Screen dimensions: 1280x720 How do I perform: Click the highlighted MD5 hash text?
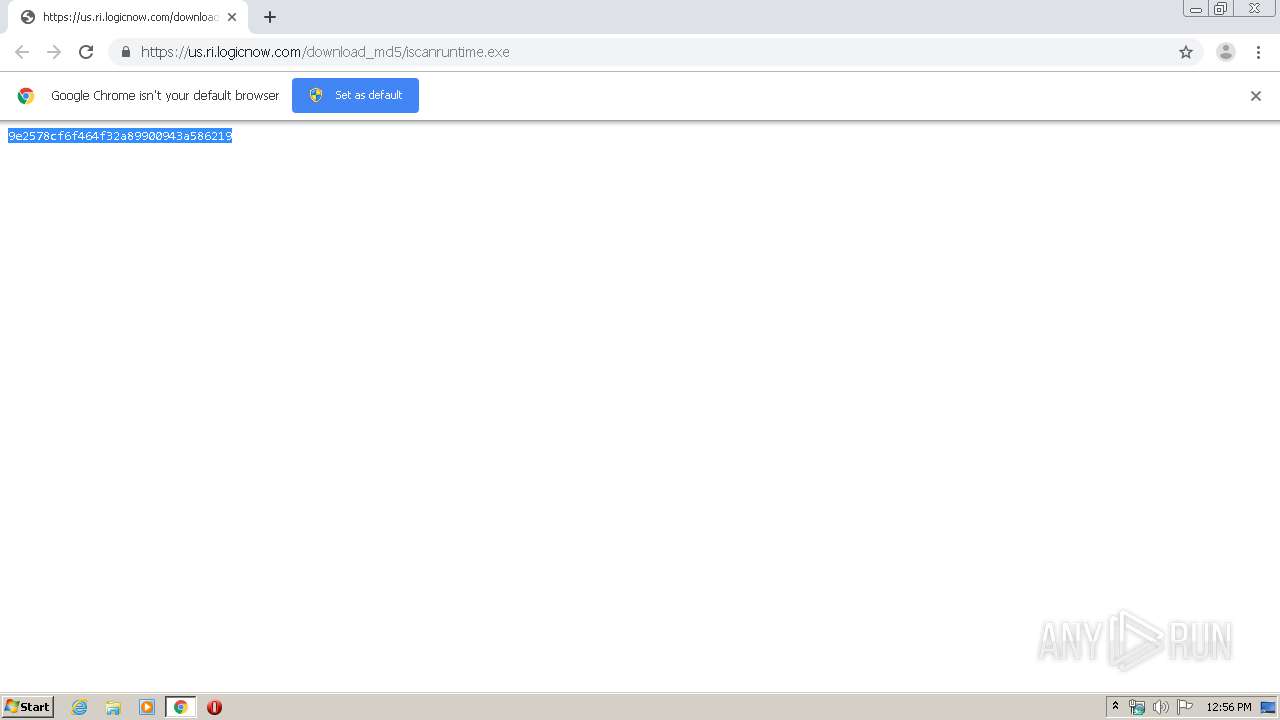120,136
